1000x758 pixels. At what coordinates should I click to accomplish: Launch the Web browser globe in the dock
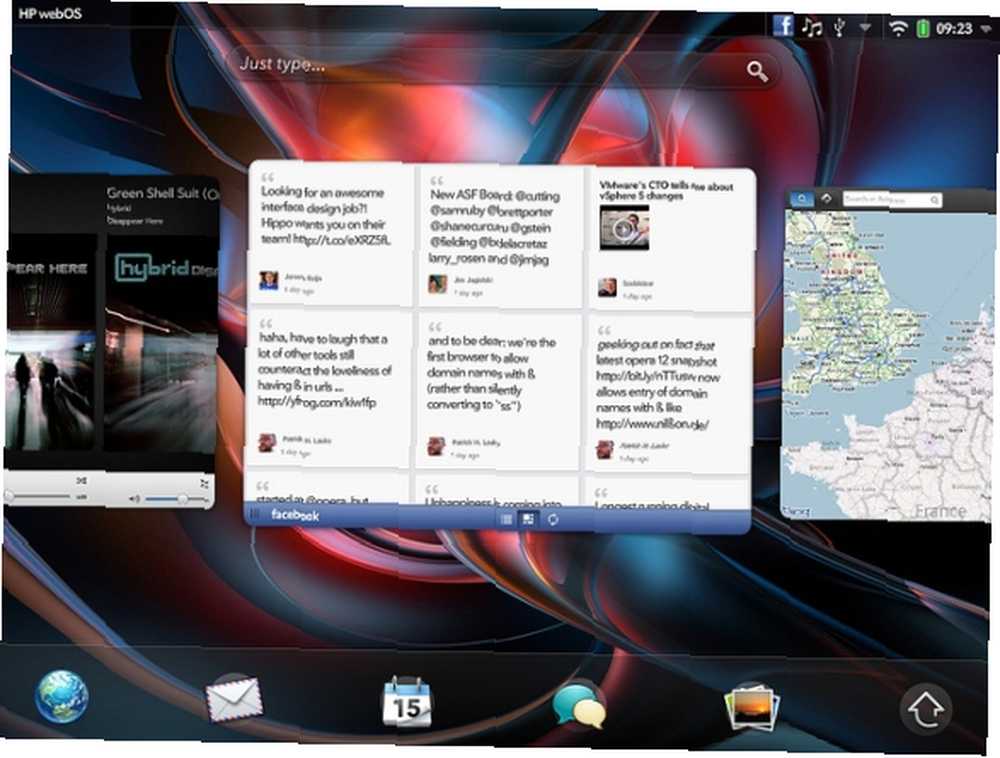click(62, 696)
